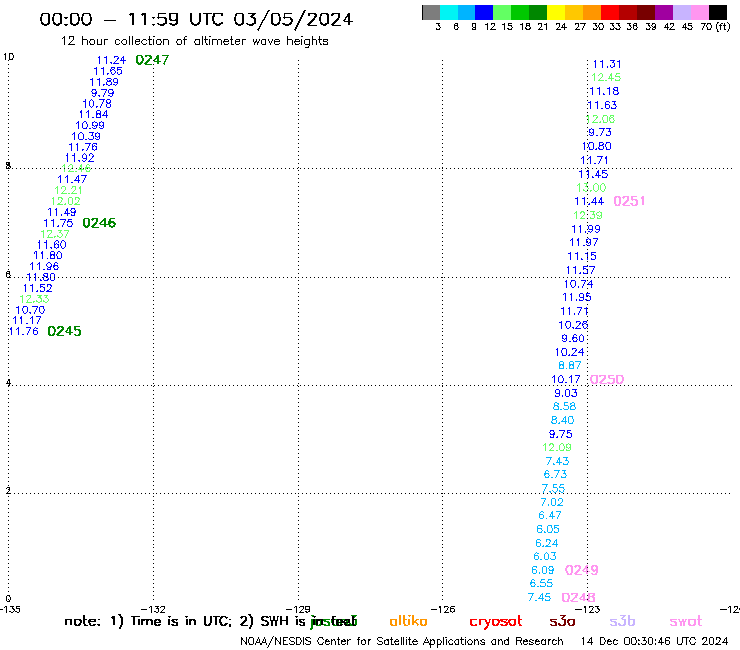Click the 'swot' legend label

pyautogui.click(x=686, y=621)
